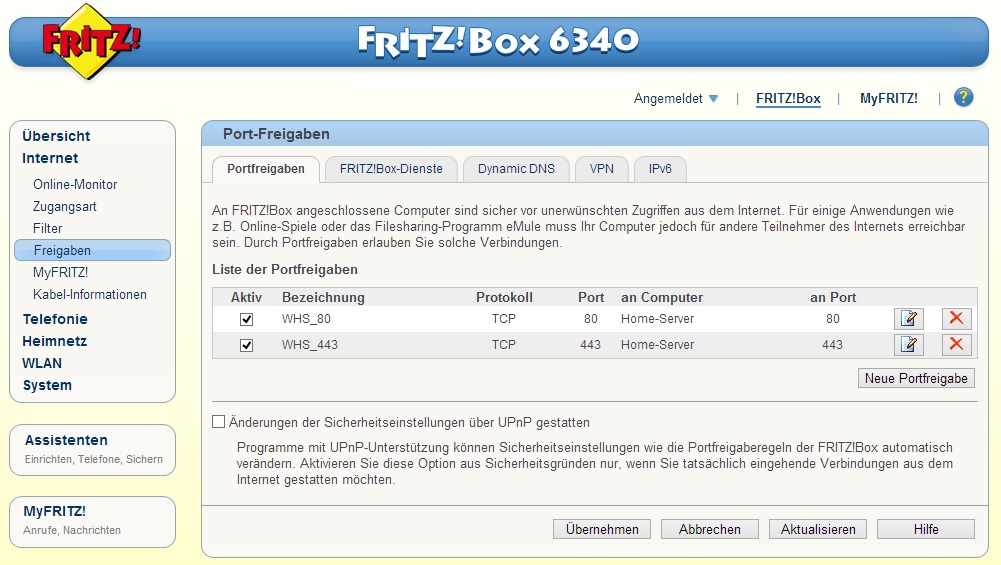Viewport: 1001px width, 565px height.
Task: Click the Hilfe button
Action: click(x=926, y=529)
